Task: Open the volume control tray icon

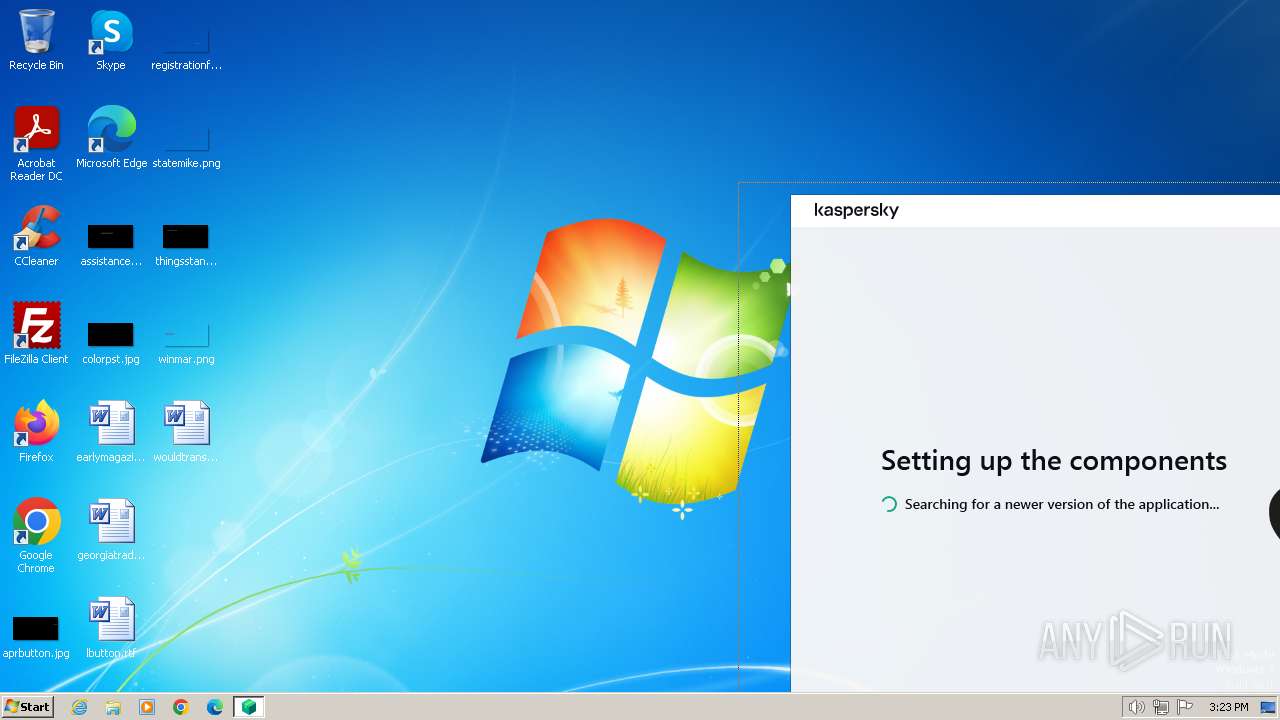Action: tap(1136, 707)
